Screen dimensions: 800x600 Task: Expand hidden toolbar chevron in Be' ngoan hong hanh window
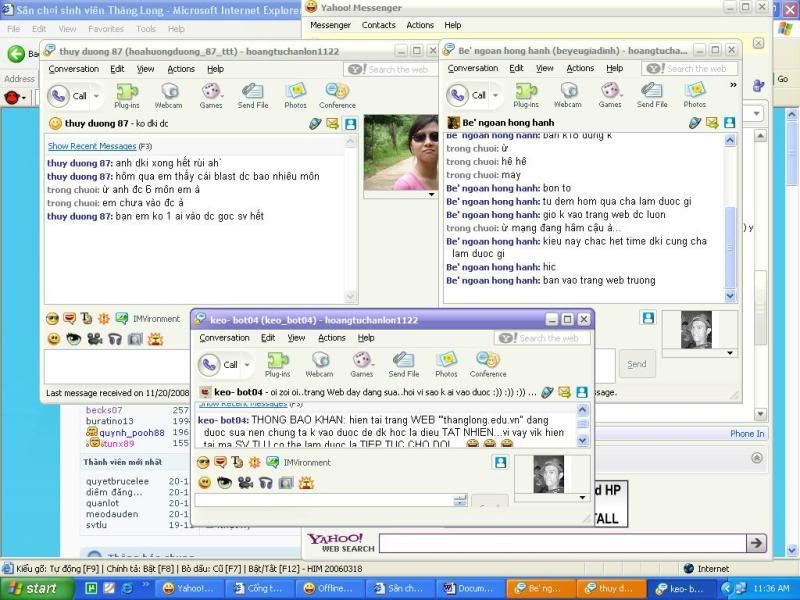pyautogui.click(x=733, y=85)
